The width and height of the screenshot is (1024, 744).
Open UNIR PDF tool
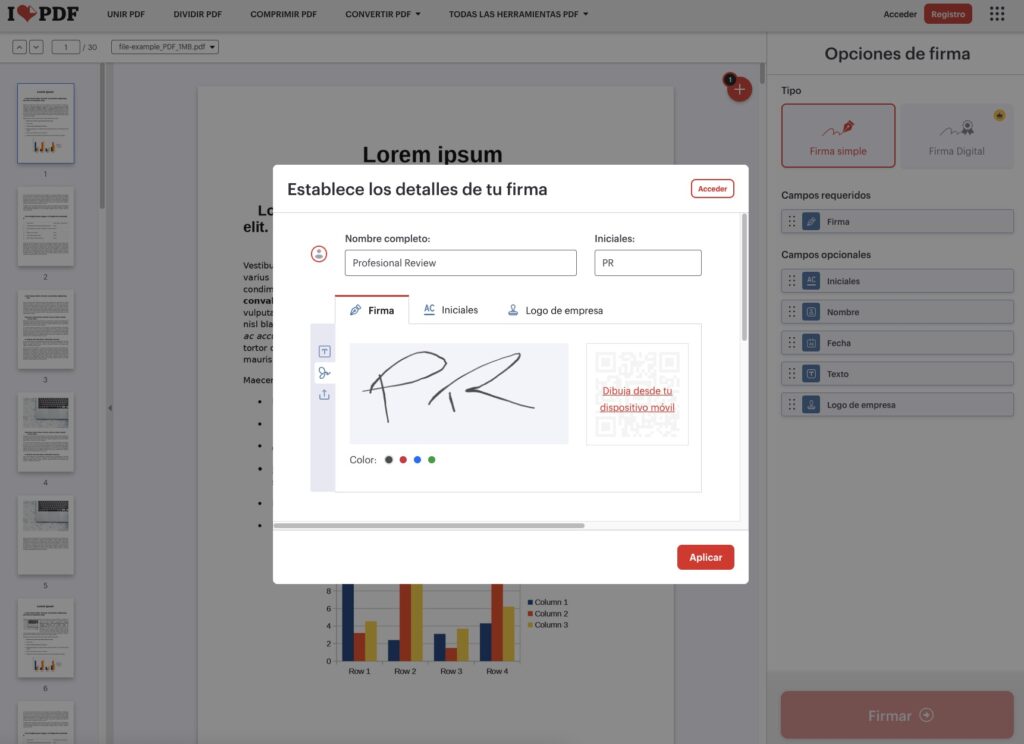pos(126,14)
